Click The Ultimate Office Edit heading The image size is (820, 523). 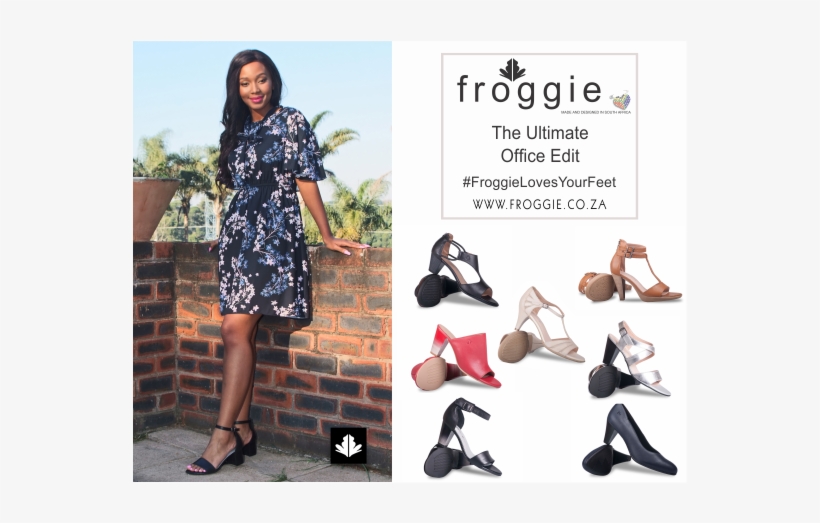click(x=540, y=144)
